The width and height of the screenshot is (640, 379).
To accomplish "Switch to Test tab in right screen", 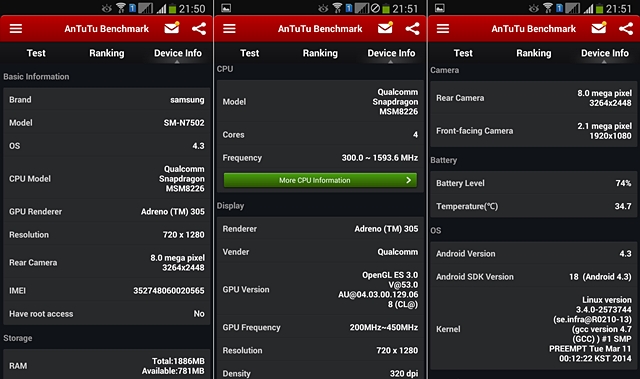I will coord(463,53).
